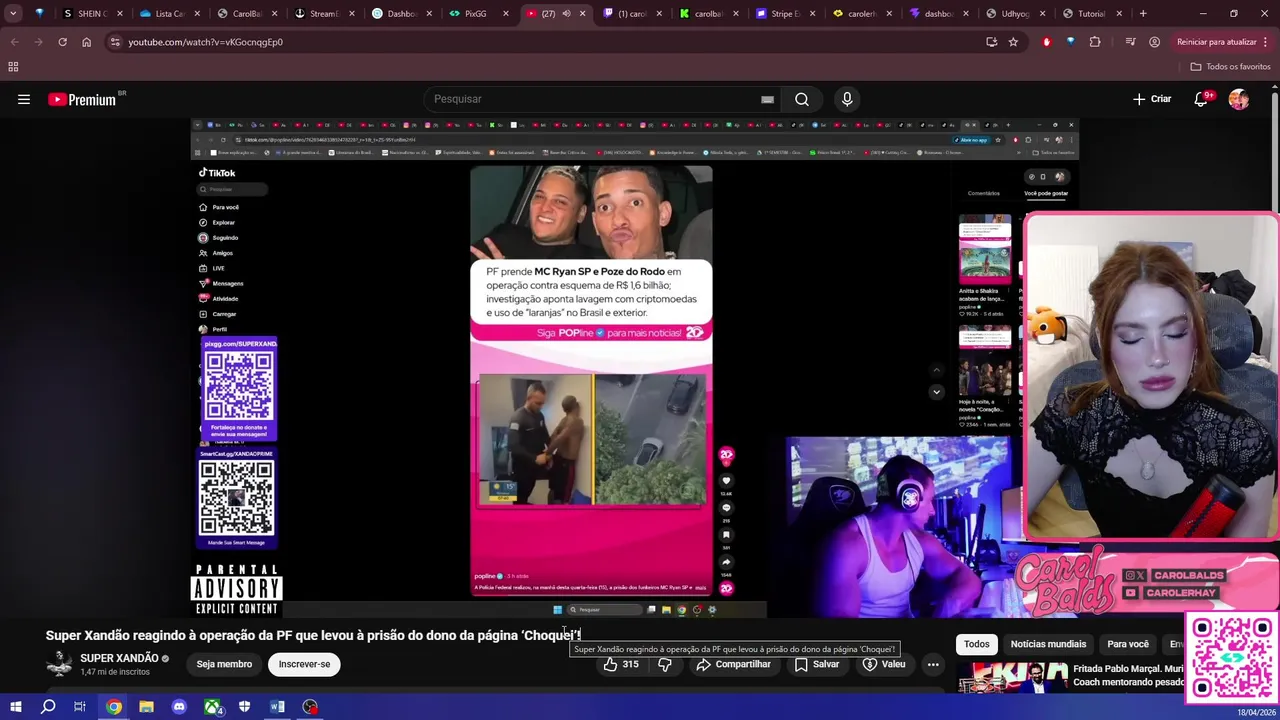
Task: Open Task View on the taskbar
Action: click(80, 707)
